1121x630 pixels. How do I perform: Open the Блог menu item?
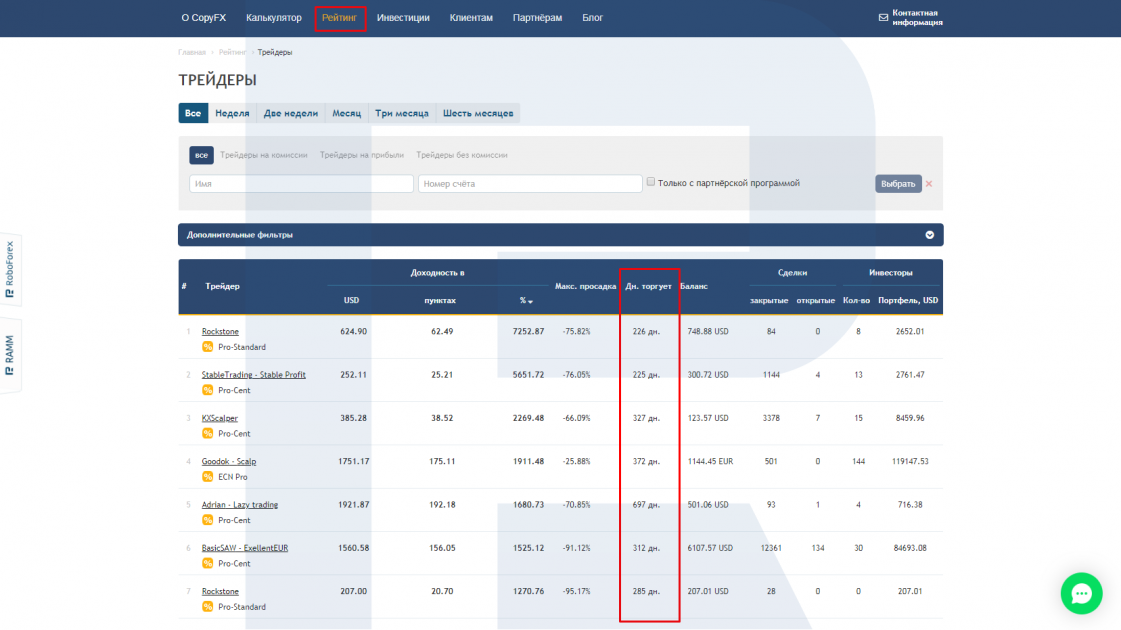coord(593,18)
